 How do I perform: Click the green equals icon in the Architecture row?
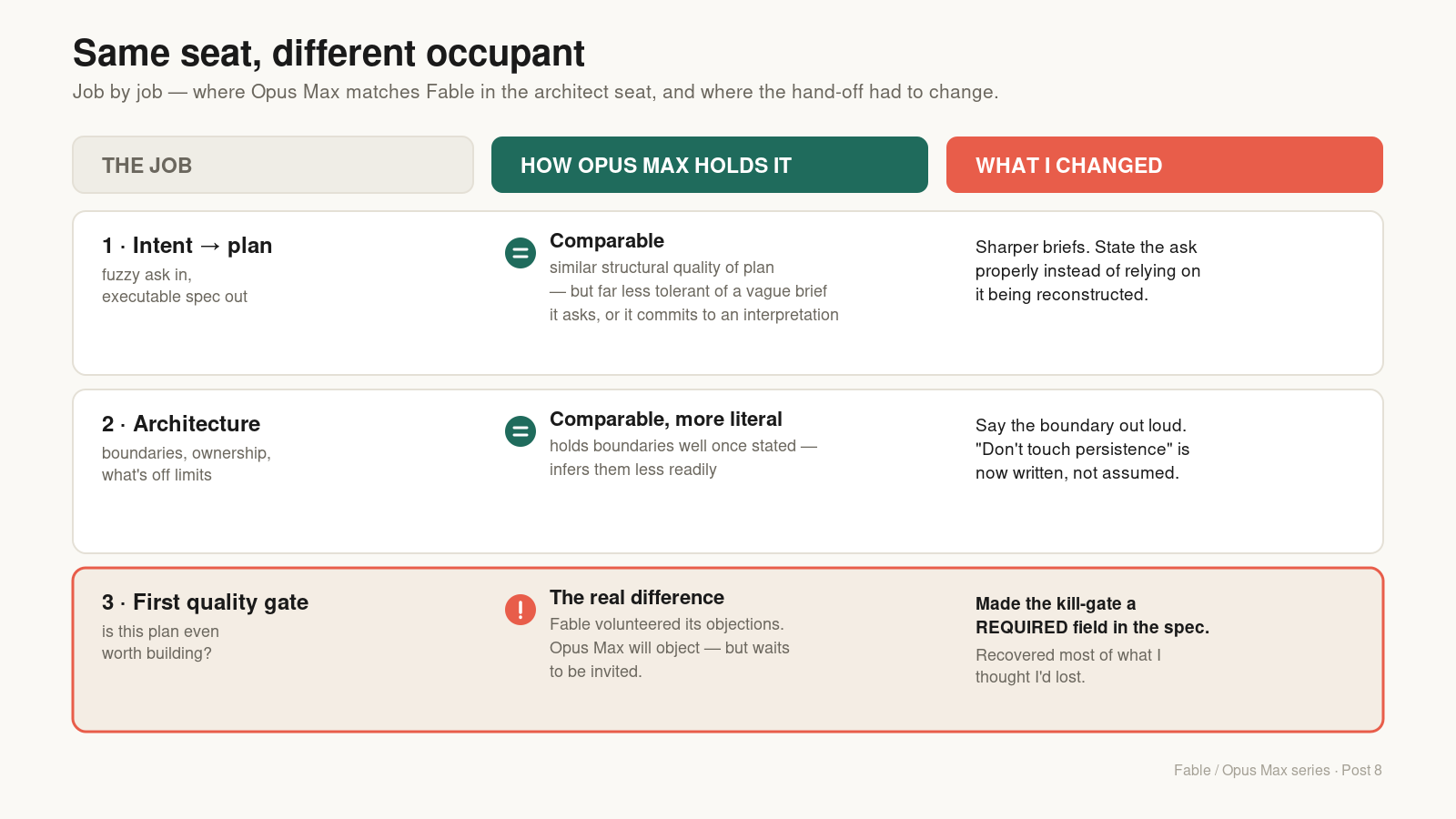521,431
